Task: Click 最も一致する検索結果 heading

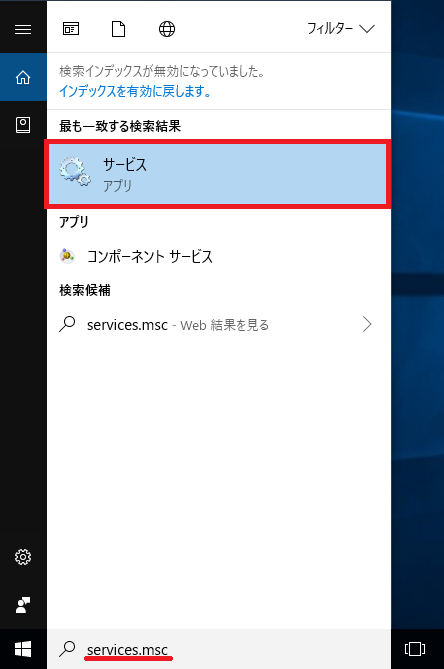Action: [120, 126]
